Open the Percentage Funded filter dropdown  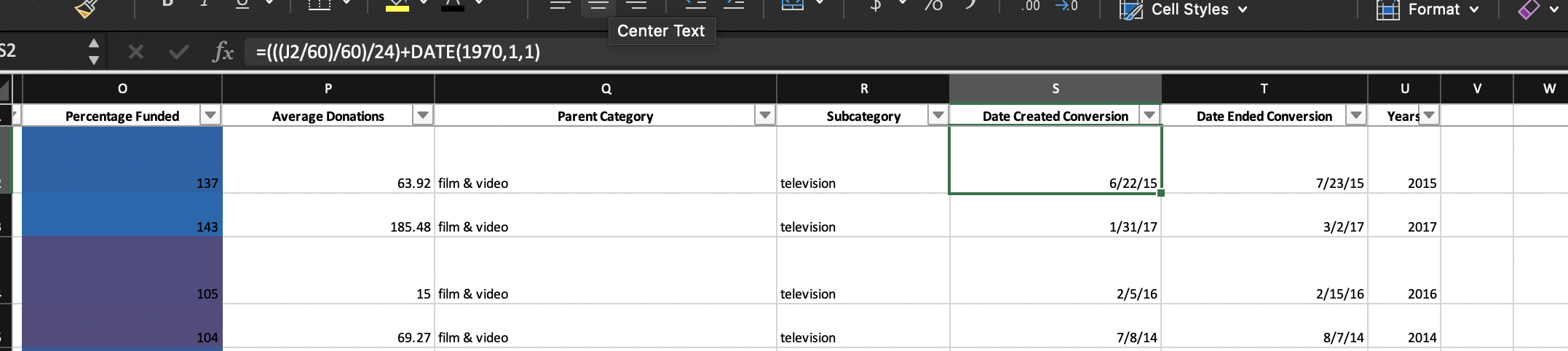210,115
